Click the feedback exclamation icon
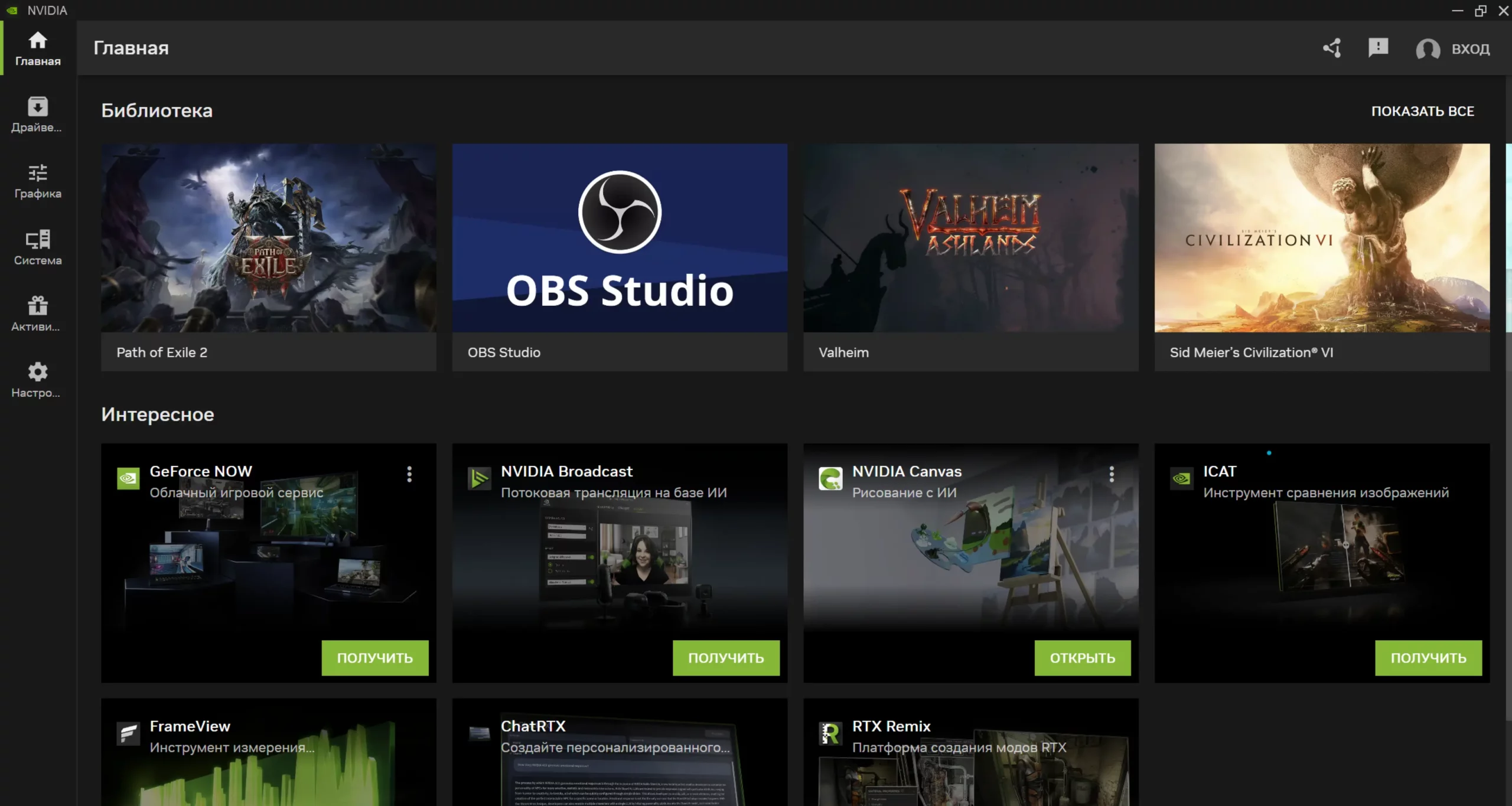The height and width of the screenshot is (806, 1512). [x=1378, y=48]
